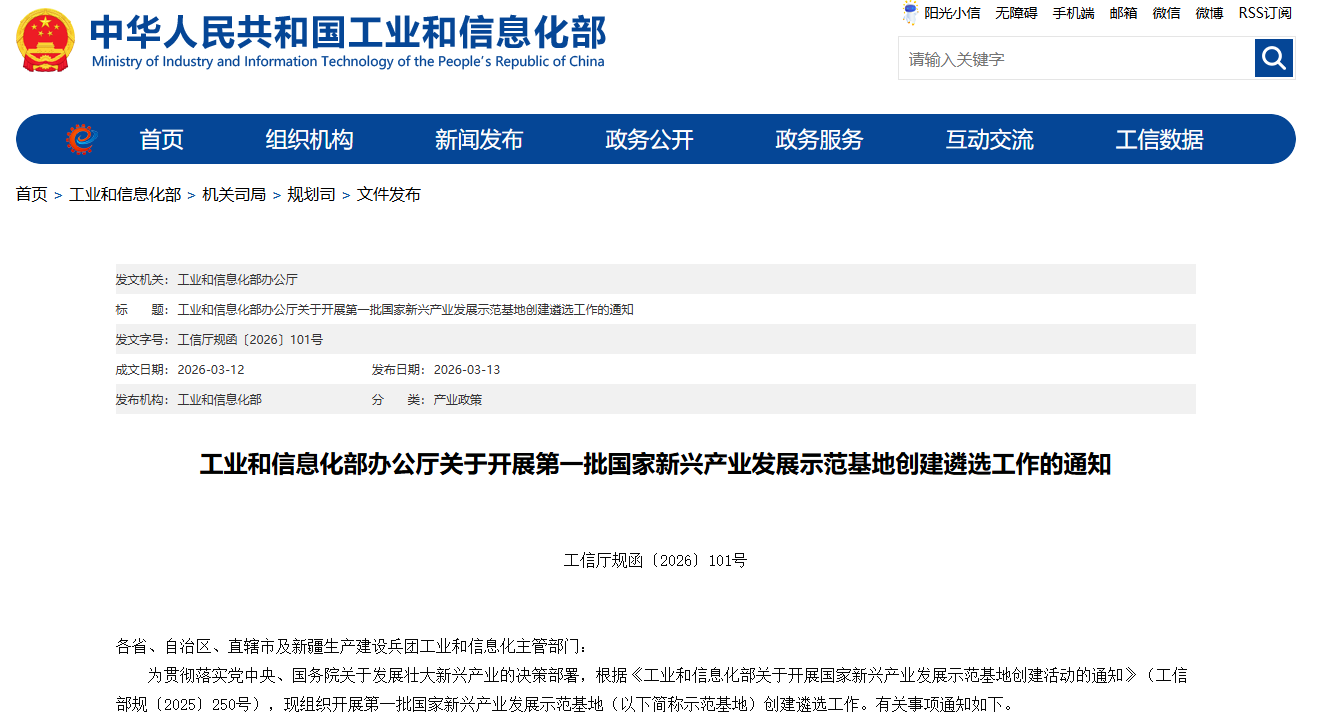The image size is (1317, 723).
Task: Open the 微博 Weibo link
Action: click(1209, 14)
